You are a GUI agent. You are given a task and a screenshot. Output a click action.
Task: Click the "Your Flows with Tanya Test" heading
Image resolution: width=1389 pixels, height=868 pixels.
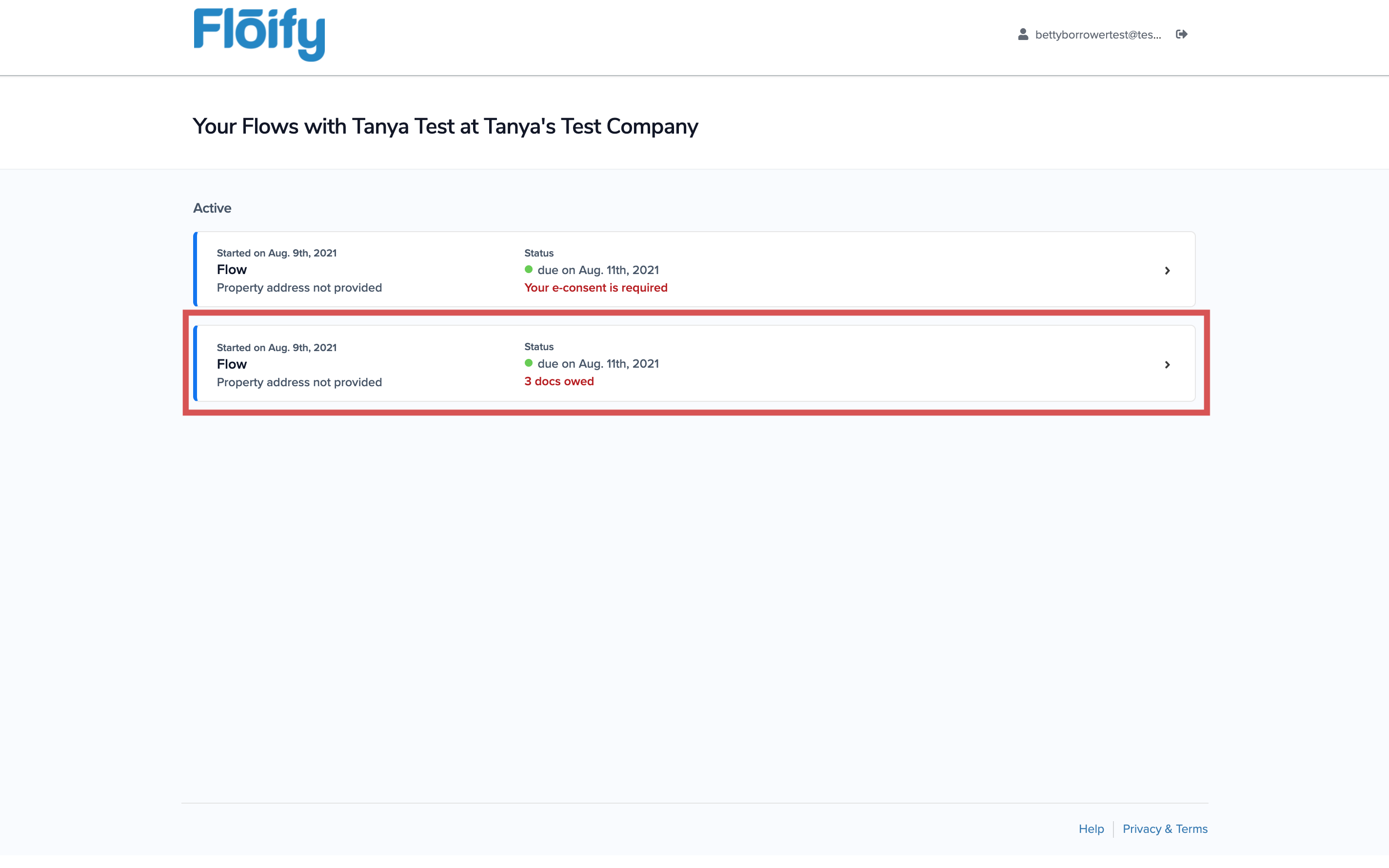[x=445, y=126]
